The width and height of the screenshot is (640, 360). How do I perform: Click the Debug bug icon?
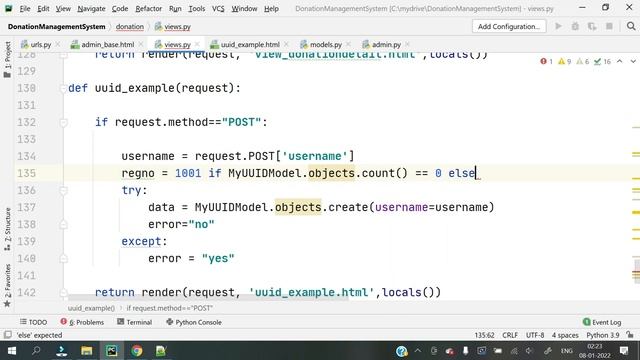tap(575, 27)
